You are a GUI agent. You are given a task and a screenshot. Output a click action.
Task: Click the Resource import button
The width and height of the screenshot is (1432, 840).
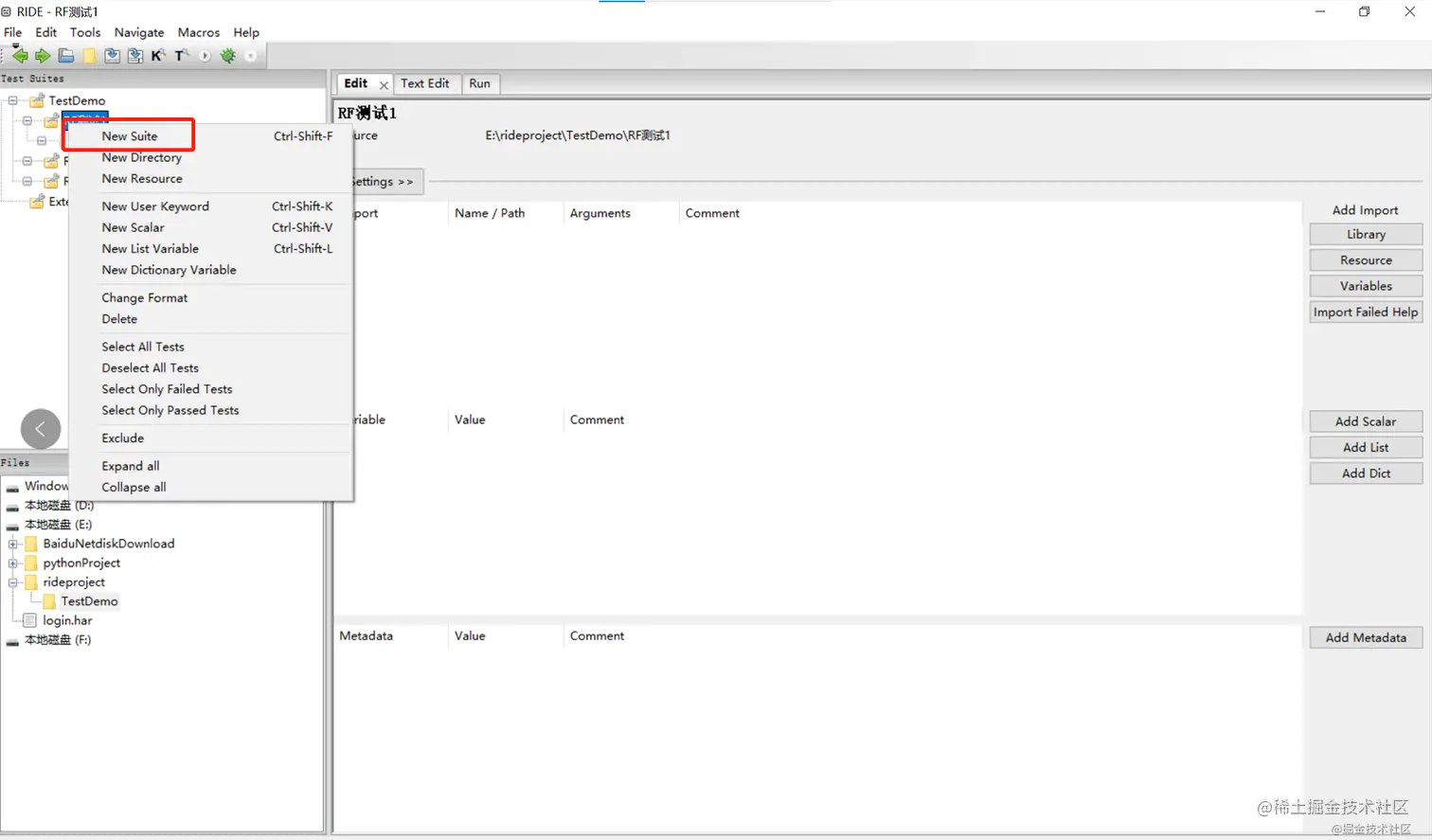click(1366, 259)
